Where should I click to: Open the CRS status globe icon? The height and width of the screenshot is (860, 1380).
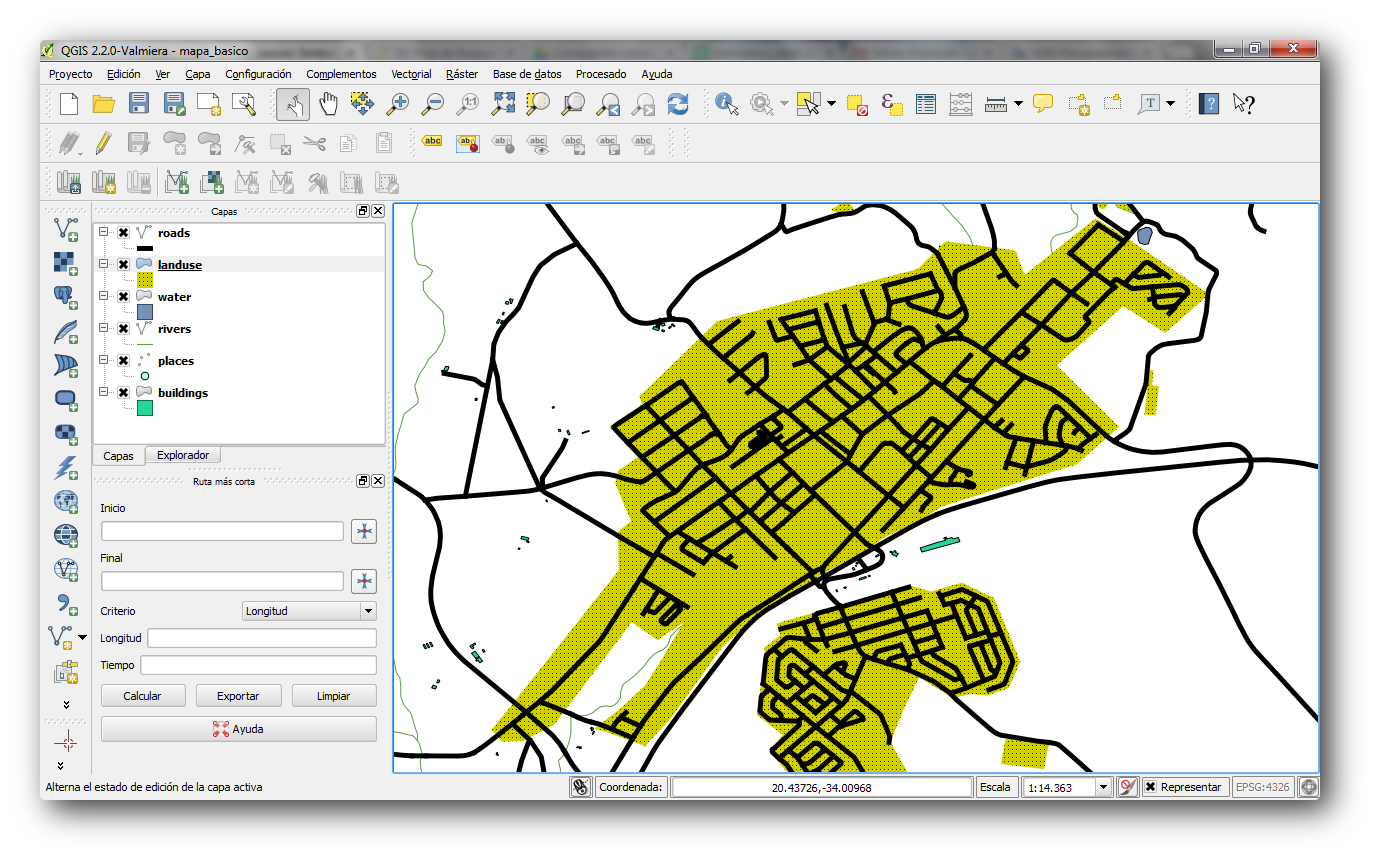click(x=1308, y=787)
